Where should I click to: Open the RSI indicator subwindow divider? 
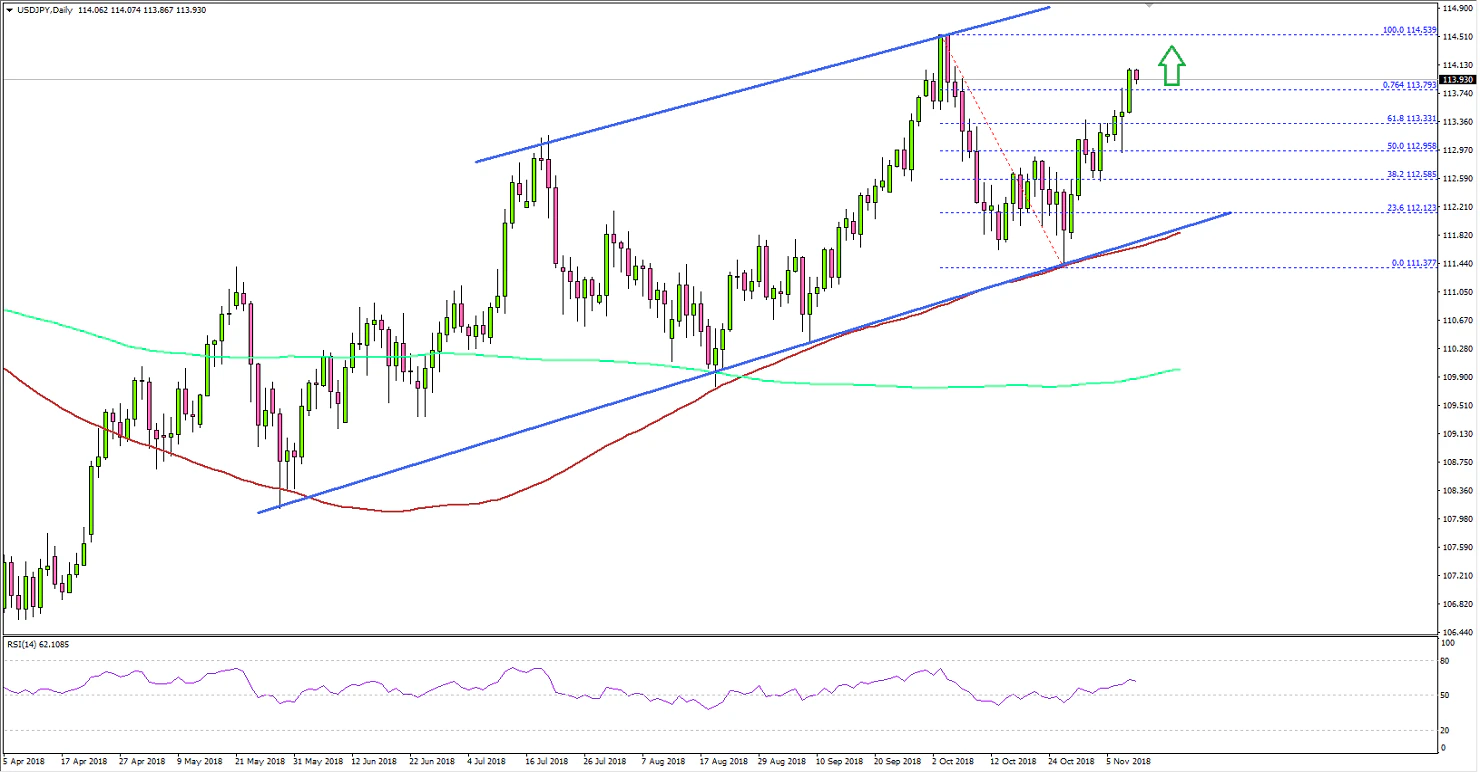pyautogui.click(x=700, y=634)
